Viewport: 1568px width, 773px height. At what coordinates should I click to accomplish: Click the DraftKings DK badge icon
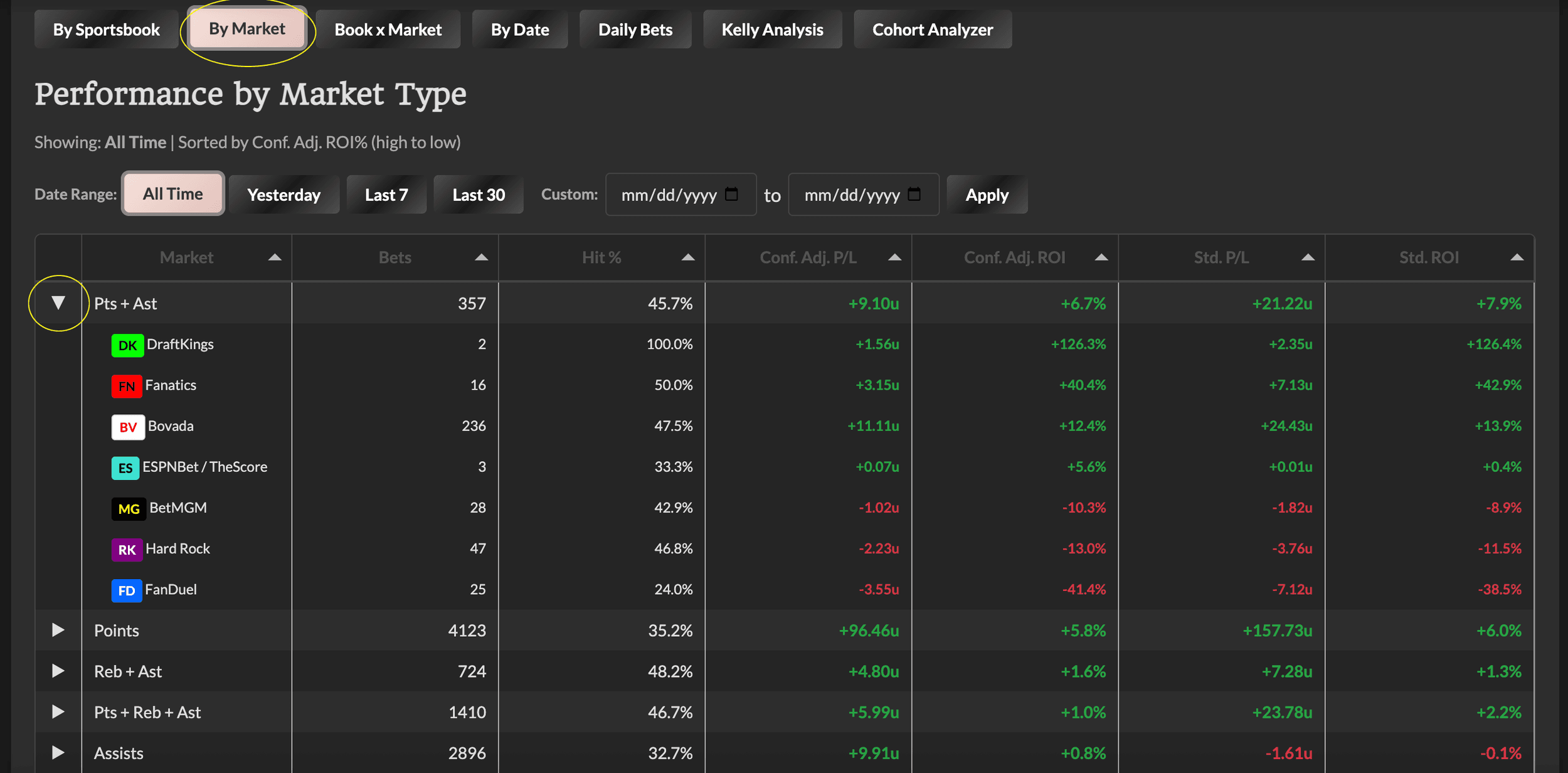pyautogui.click(x=127, y=345)
